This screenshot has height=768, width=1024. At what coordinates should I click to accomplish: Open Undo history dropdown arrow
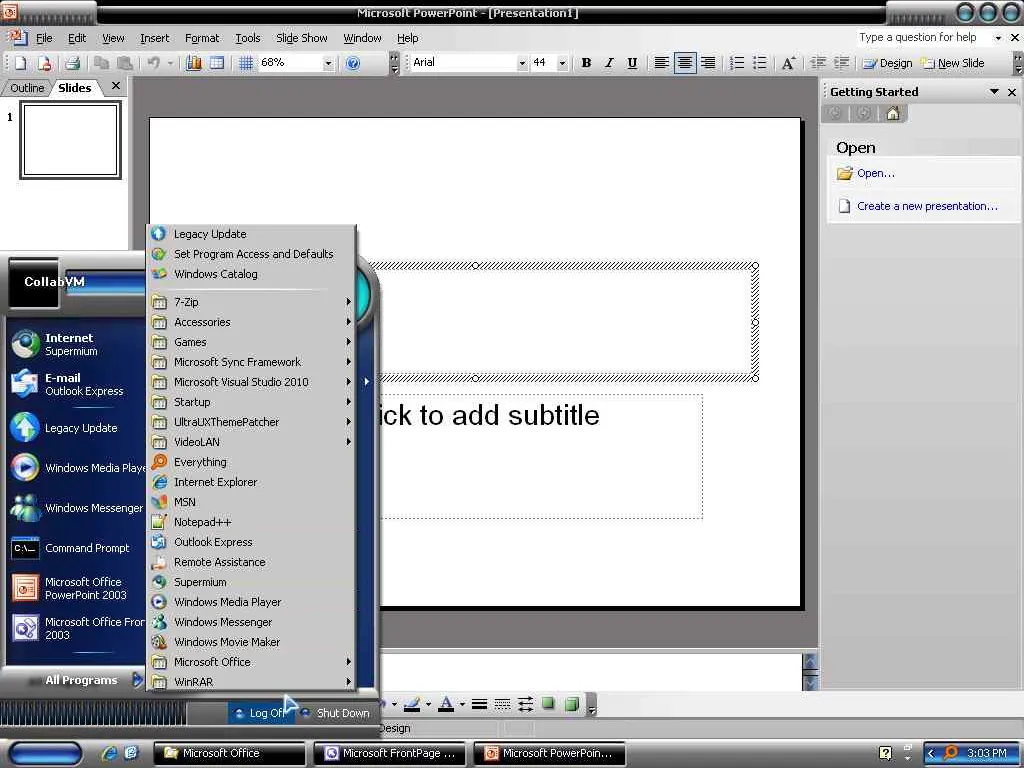[170, 63]
